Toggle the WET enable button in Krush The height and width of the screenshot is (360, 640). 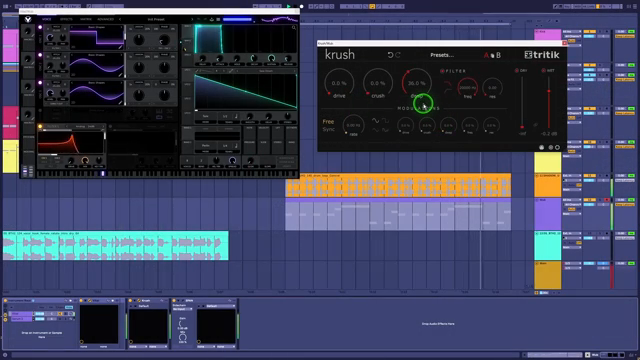point(543,71)
